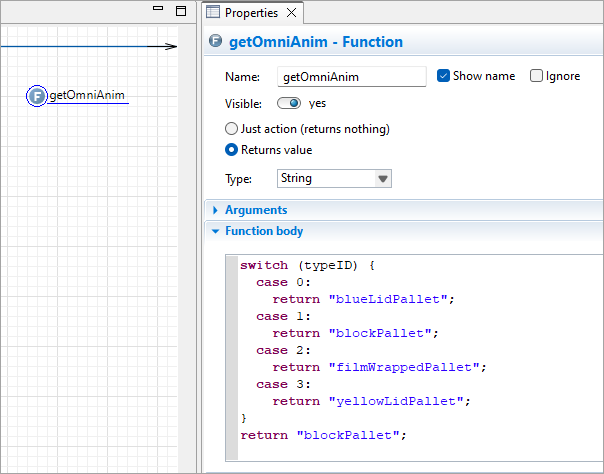
Task: Toggle the Show name checkbox
Action: [x=444, y=76]
